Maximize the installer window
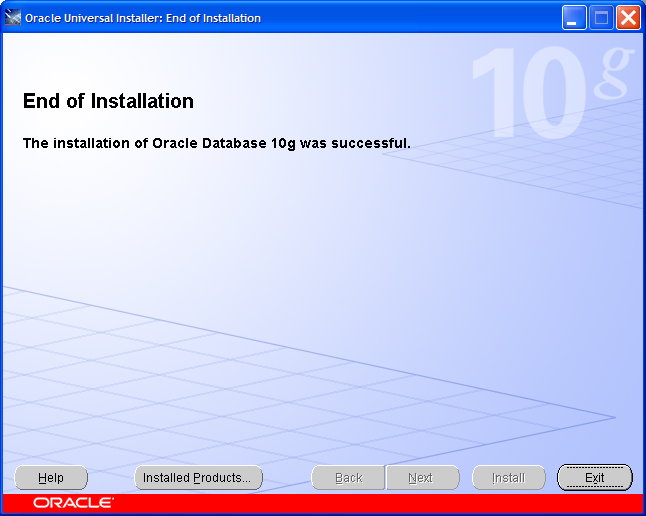 click(x=601, y=18)
